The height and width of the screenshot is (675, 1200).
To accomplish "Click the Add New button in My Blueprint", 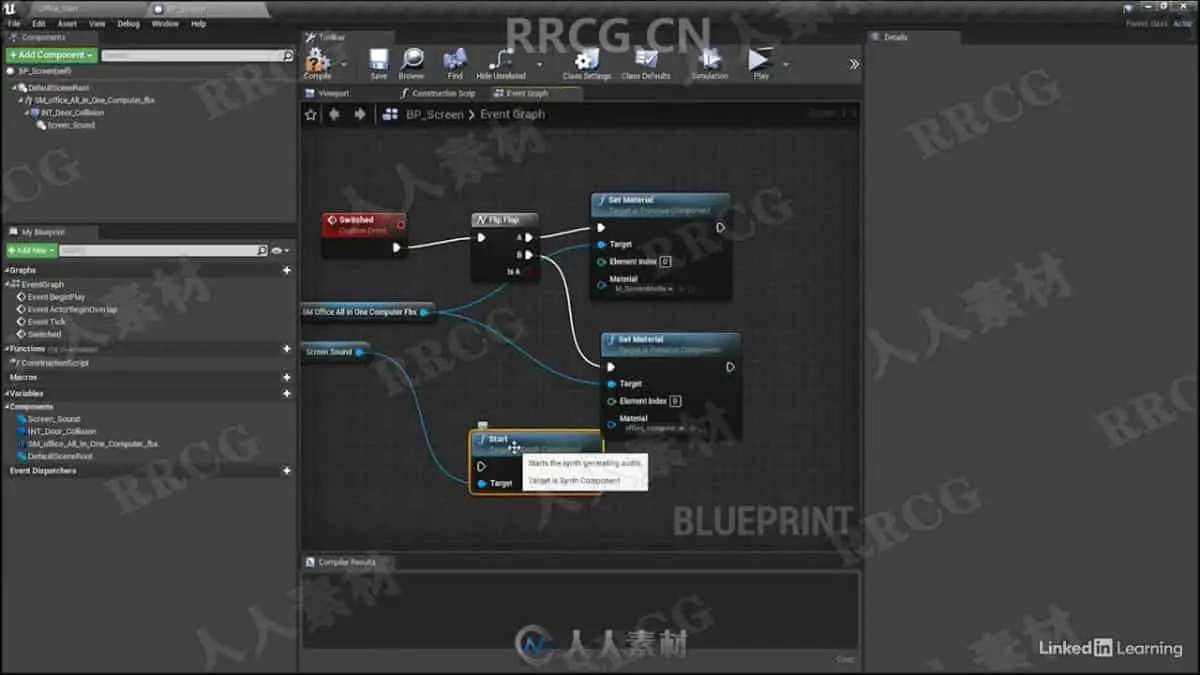I will tap(31, 250).
